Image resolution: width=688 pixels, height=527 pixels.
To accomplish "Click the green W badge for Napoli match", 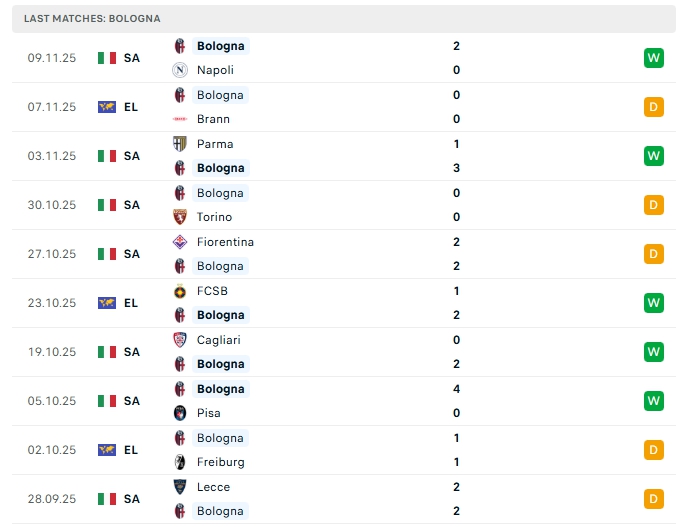I will click(x=654, y=58).
